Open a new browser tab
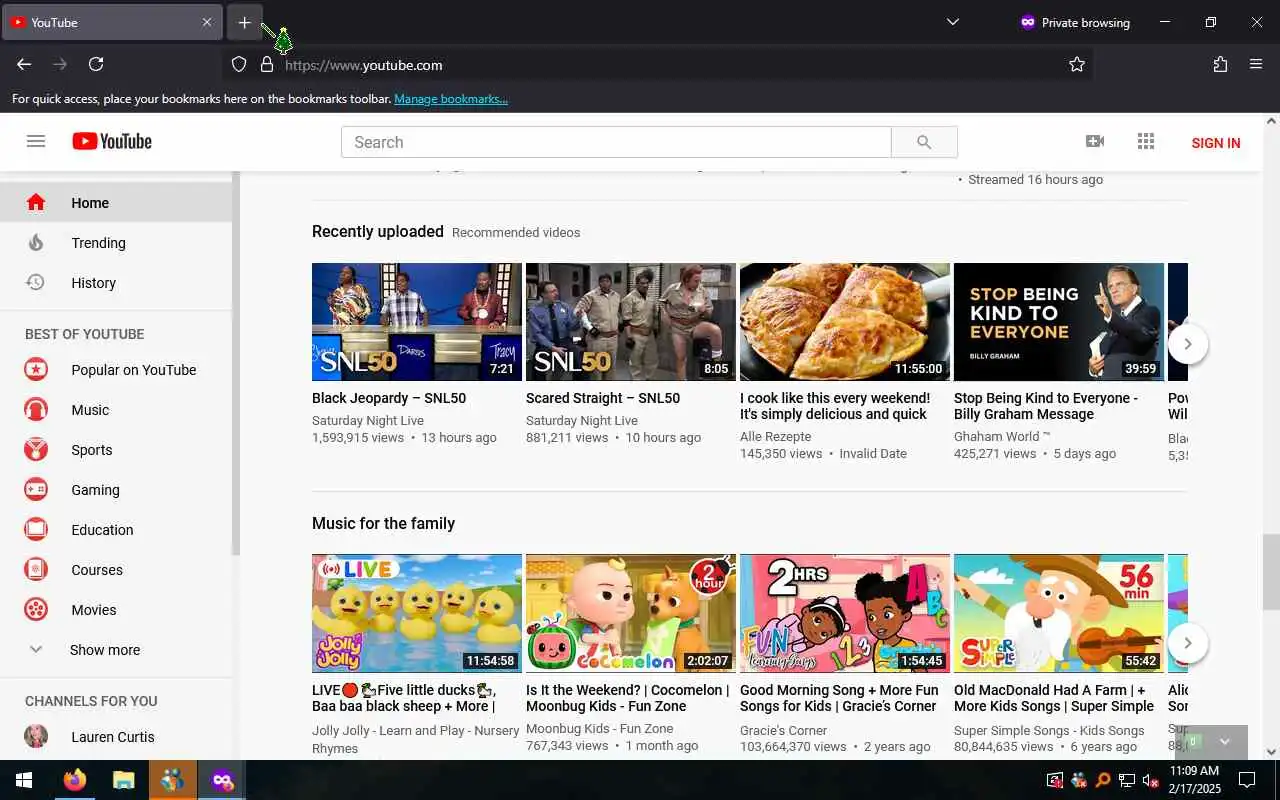This screenshot has height=800, width=1280. (245, 22)
